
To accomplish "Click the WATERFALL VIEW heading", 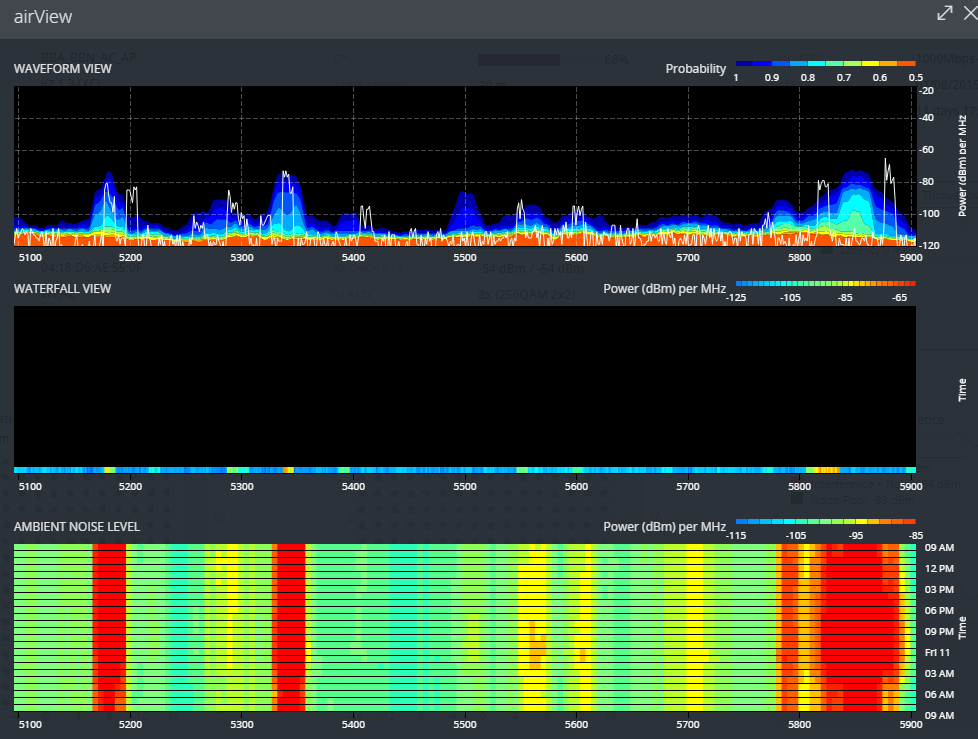I will click(62, 289).
